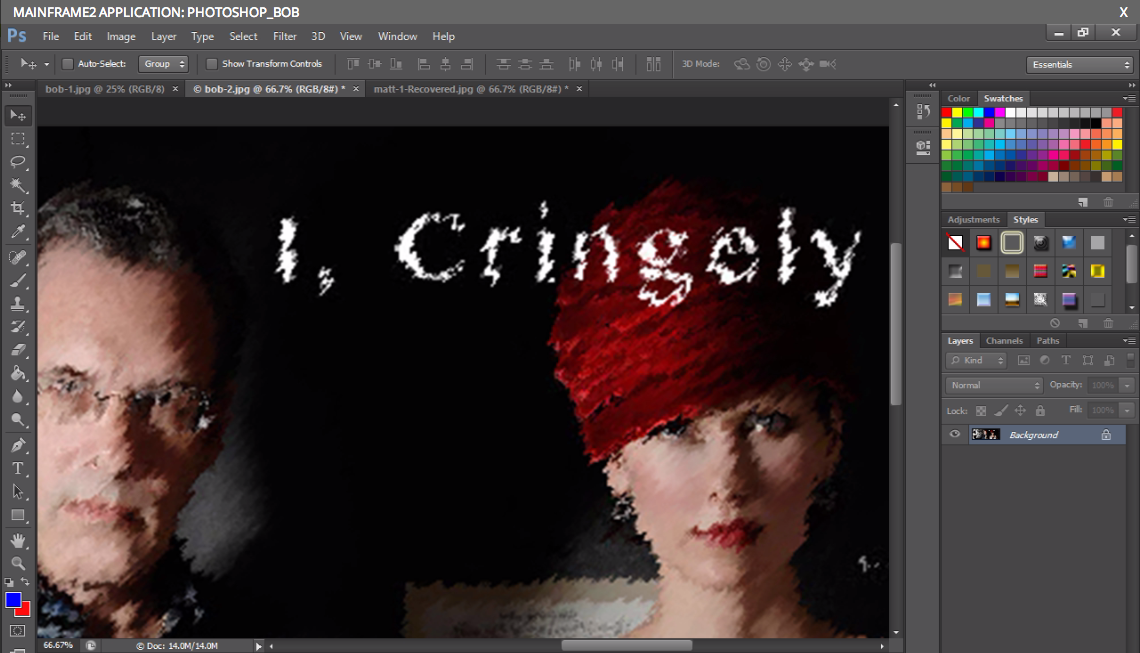The width and height of the screenshot is (1140, 653).
Task: Open the Image menu
Action: pyautogui.click(x=121, y=36)
